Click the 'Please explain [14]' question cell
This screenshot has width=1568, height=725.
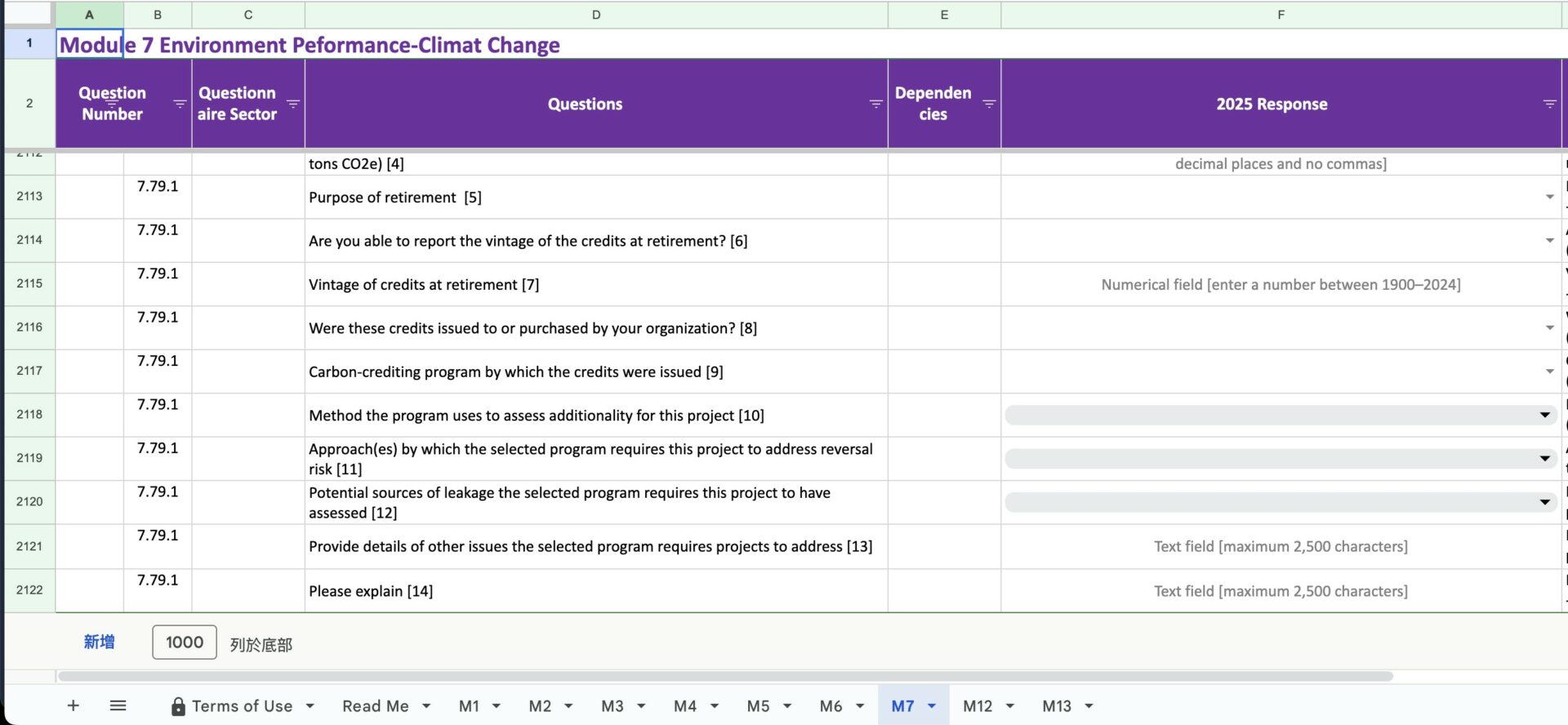[x=596, y=590]
